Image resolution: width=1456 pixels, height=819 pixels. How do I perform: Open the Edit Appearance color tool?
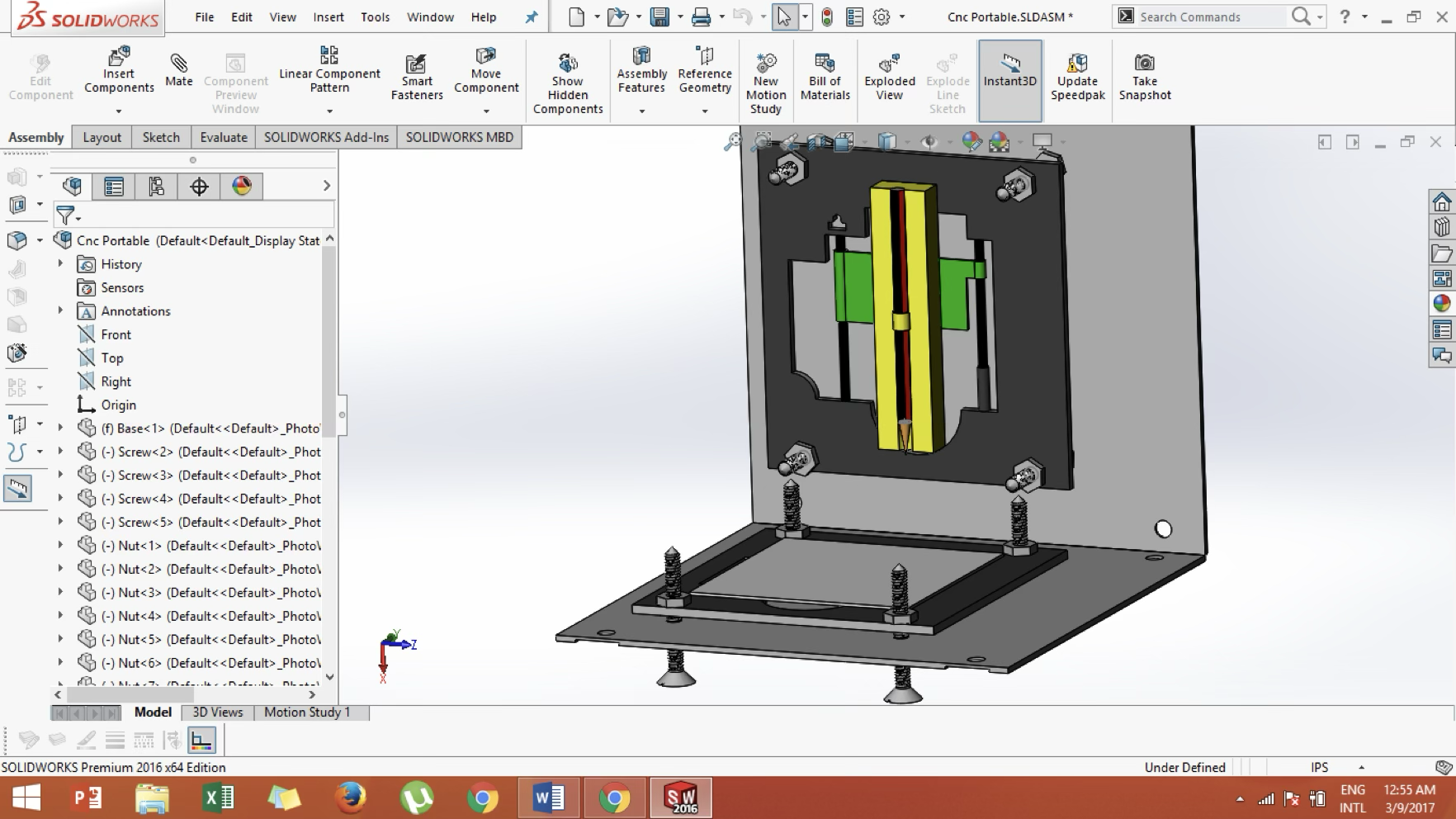(x=971, y=141)
